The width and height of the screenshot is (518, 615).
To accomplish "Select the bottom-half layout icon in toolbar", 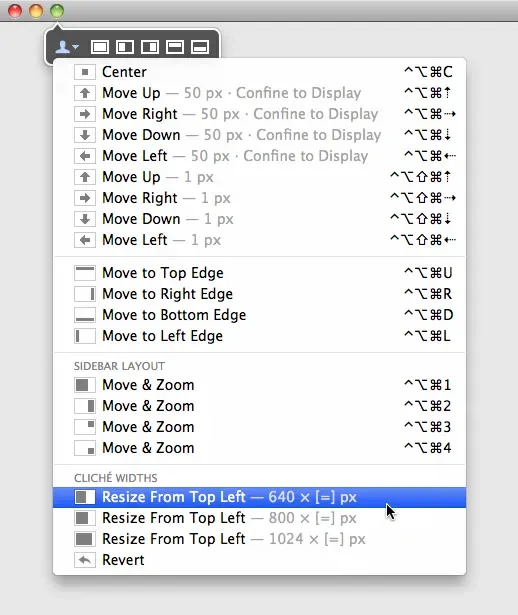I will [x=200, y=47].
